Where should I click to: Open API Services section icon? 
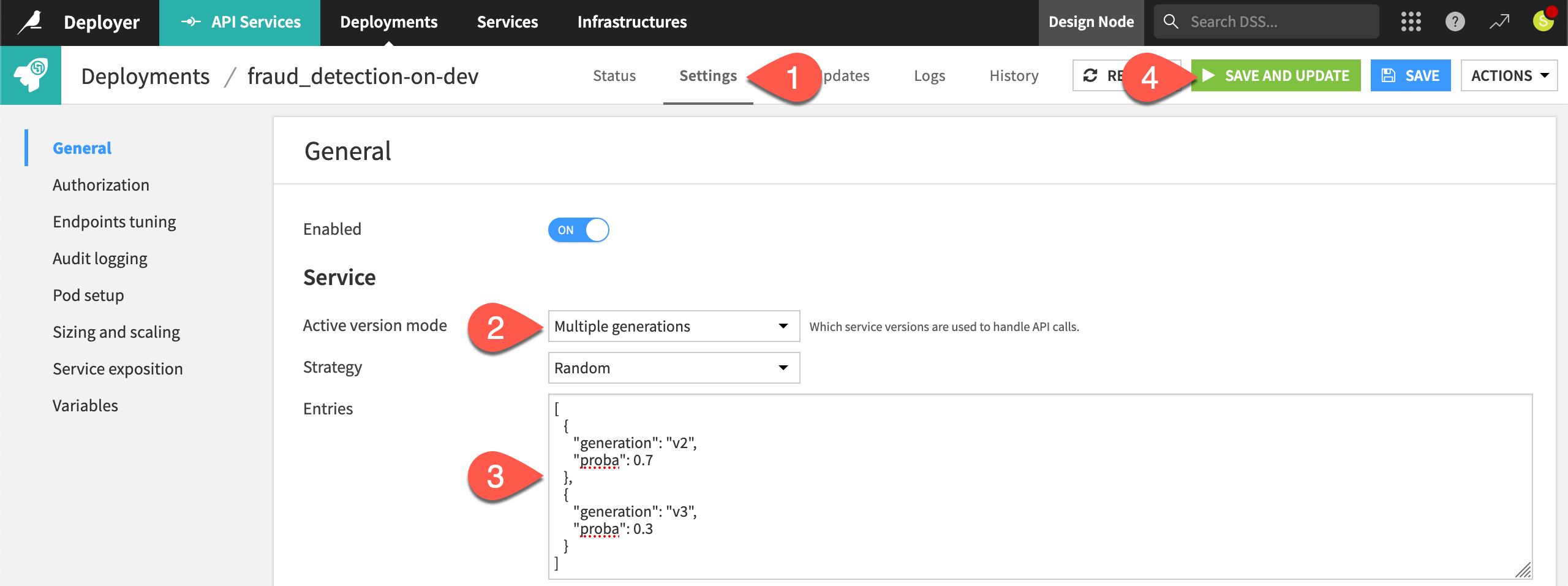190,21
